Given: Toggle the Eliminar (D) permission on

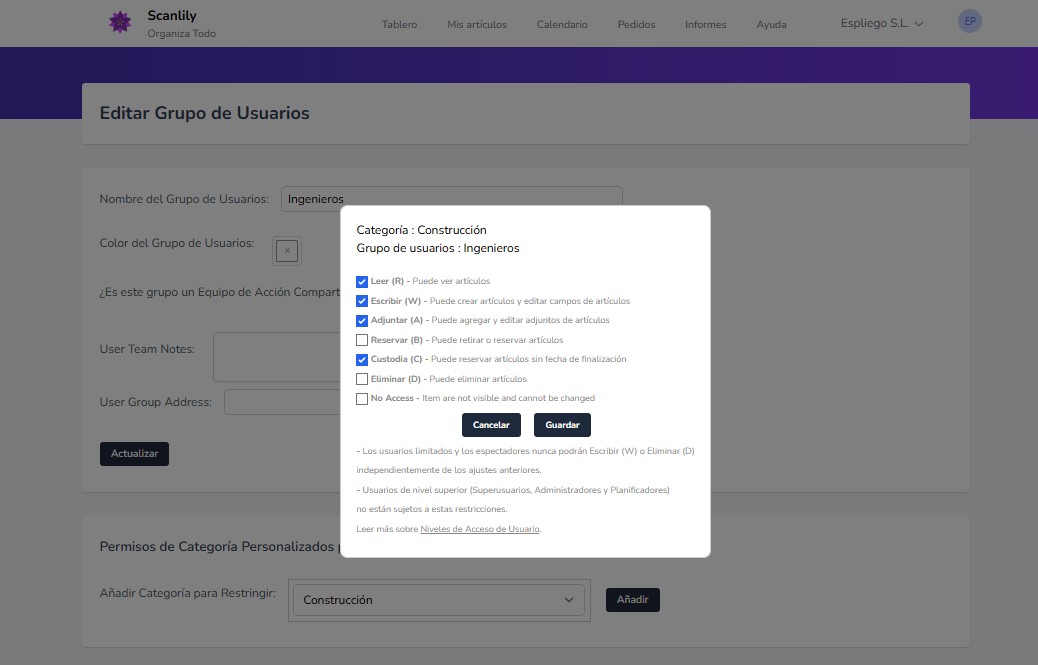Looking at the screenshot, I should [x=362, y=378].
